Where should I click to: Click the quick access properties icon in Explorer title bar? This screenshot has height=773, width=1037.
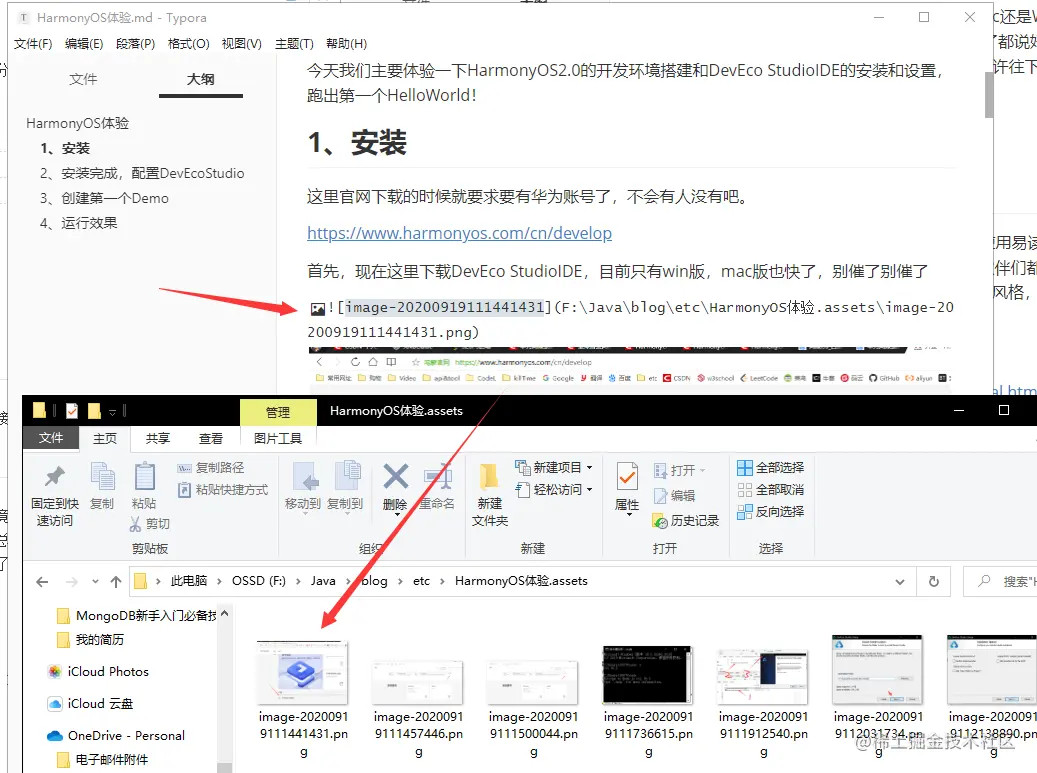(x=72, y=411)
